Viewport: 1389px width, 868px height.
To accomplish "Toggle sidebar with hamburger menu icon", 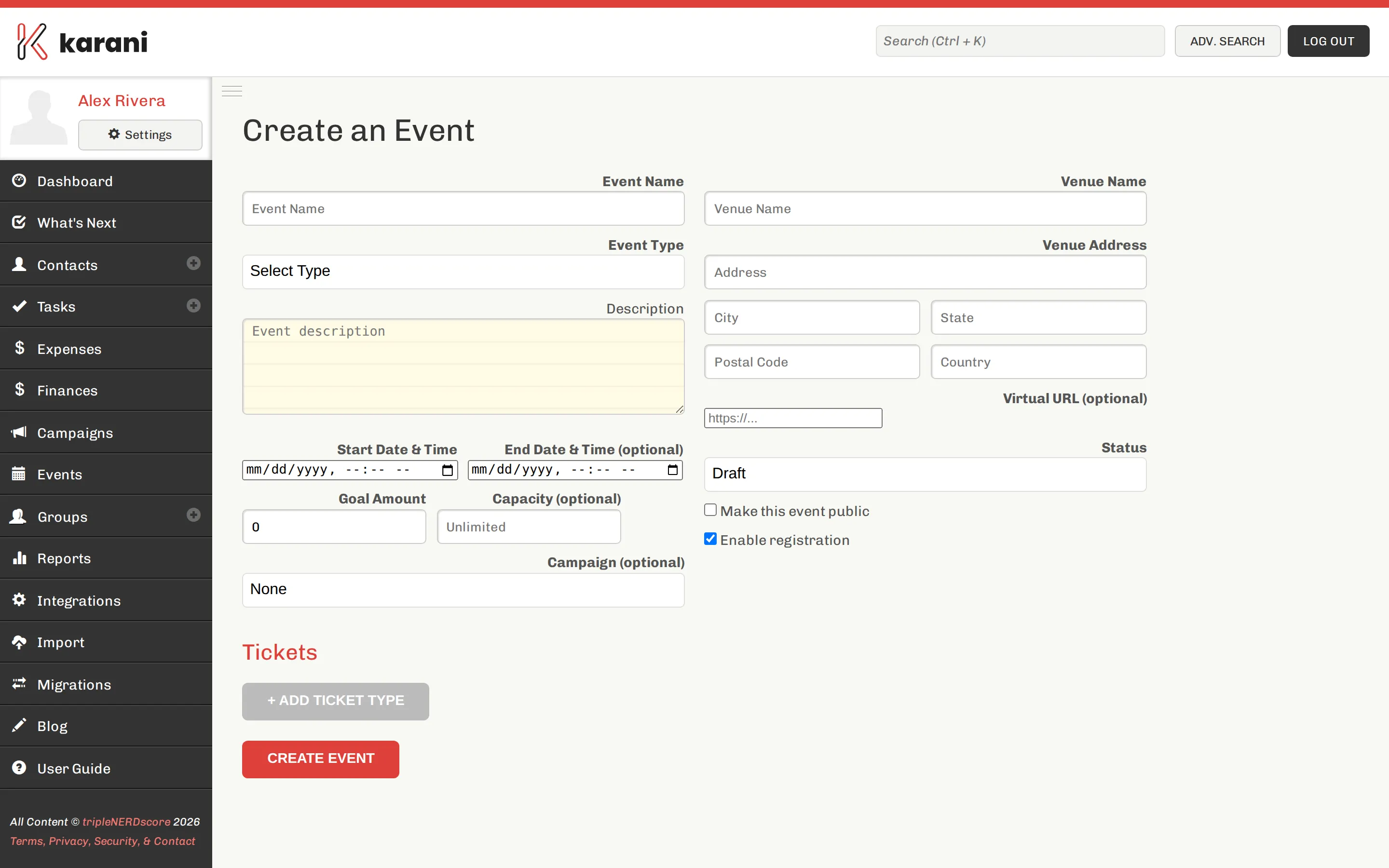I will point(232,91).
